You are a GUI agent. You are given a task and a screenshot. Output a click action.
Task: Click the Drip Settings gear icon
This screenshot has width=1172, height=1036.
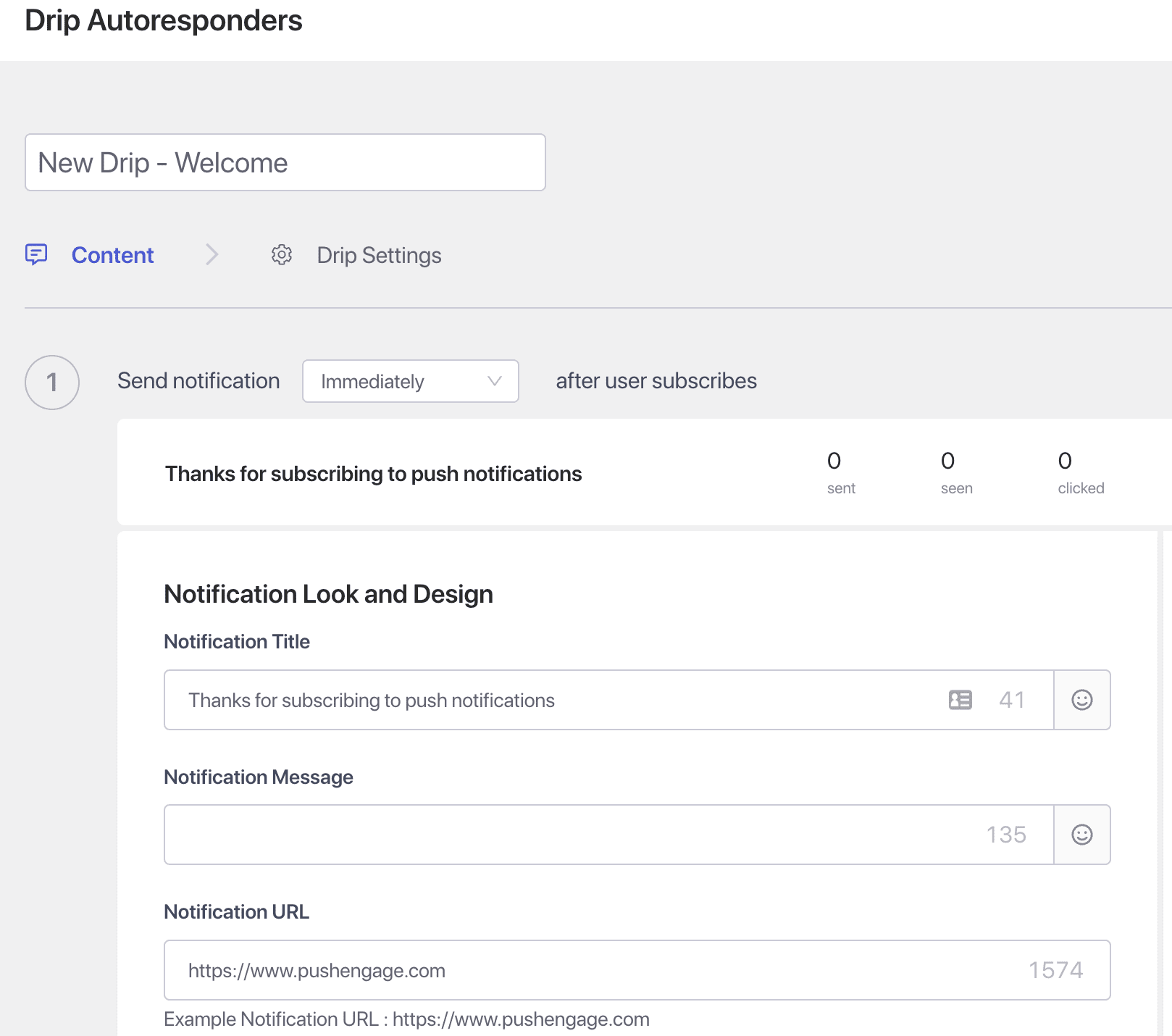pyautogui.click(x=282, y=255)
